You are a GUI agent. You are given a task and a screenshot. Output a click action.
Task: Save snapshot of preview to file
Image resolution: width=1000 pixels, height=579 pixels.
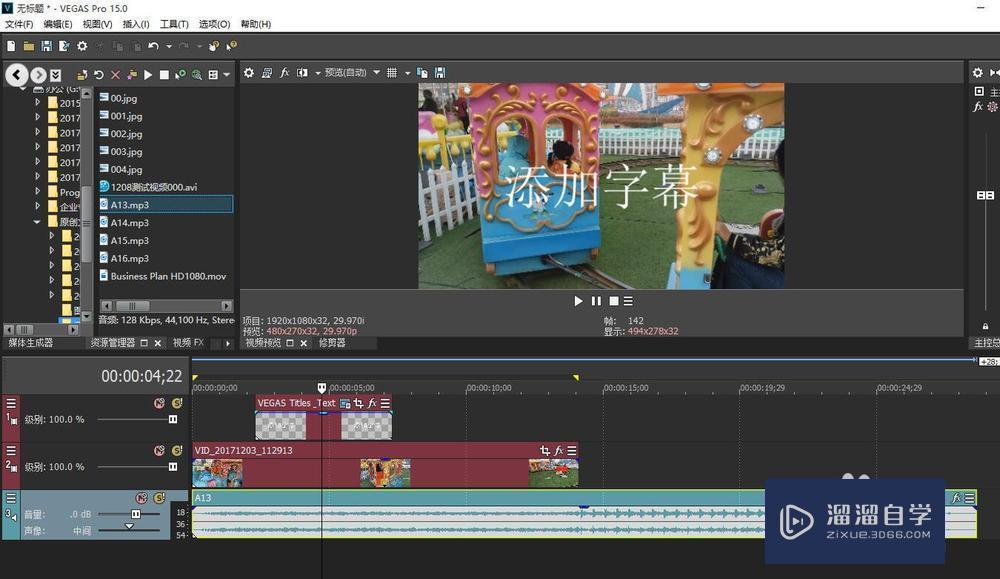point(440,73)
